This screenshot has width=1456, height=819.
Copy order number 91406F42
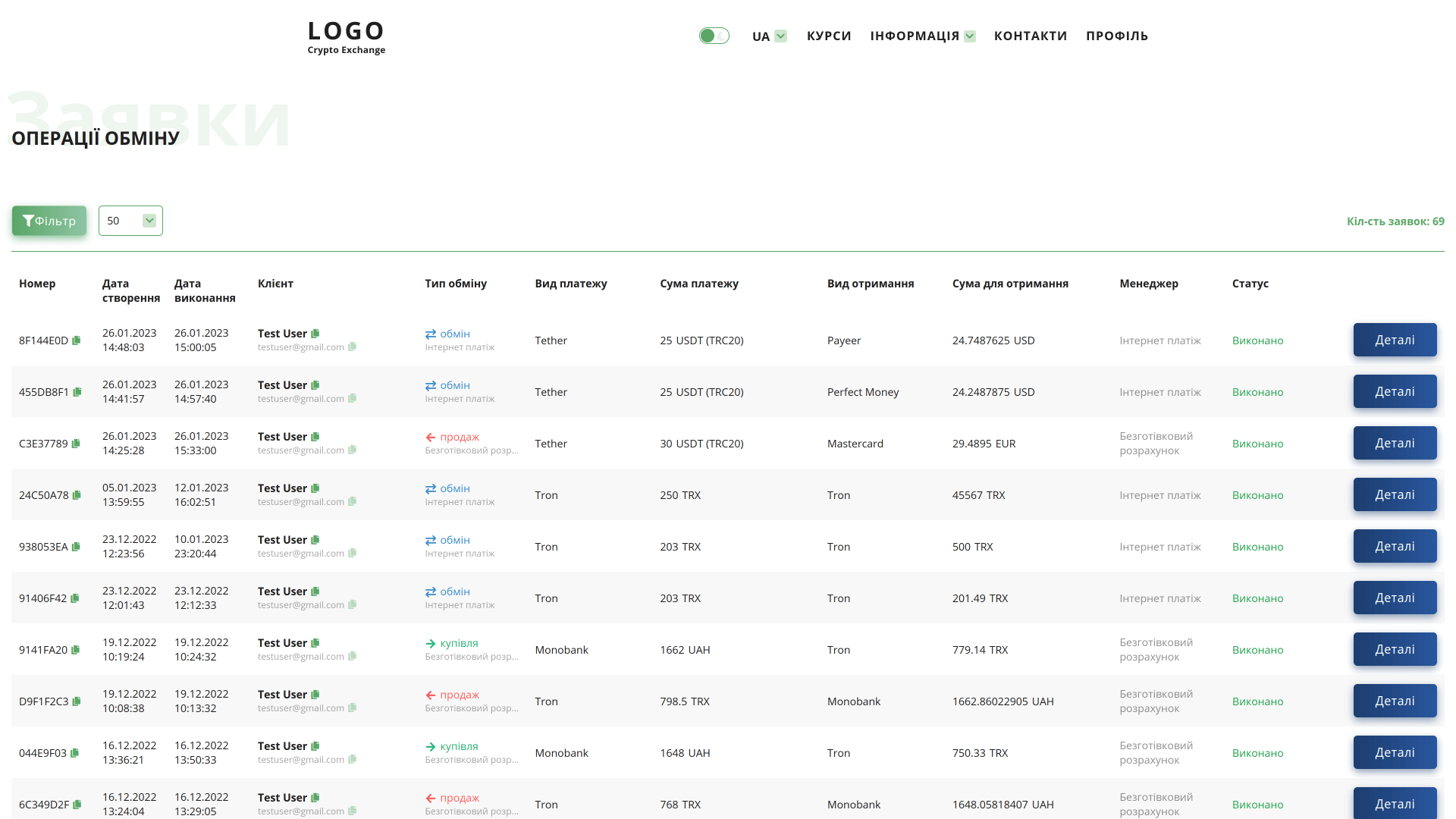75,598
